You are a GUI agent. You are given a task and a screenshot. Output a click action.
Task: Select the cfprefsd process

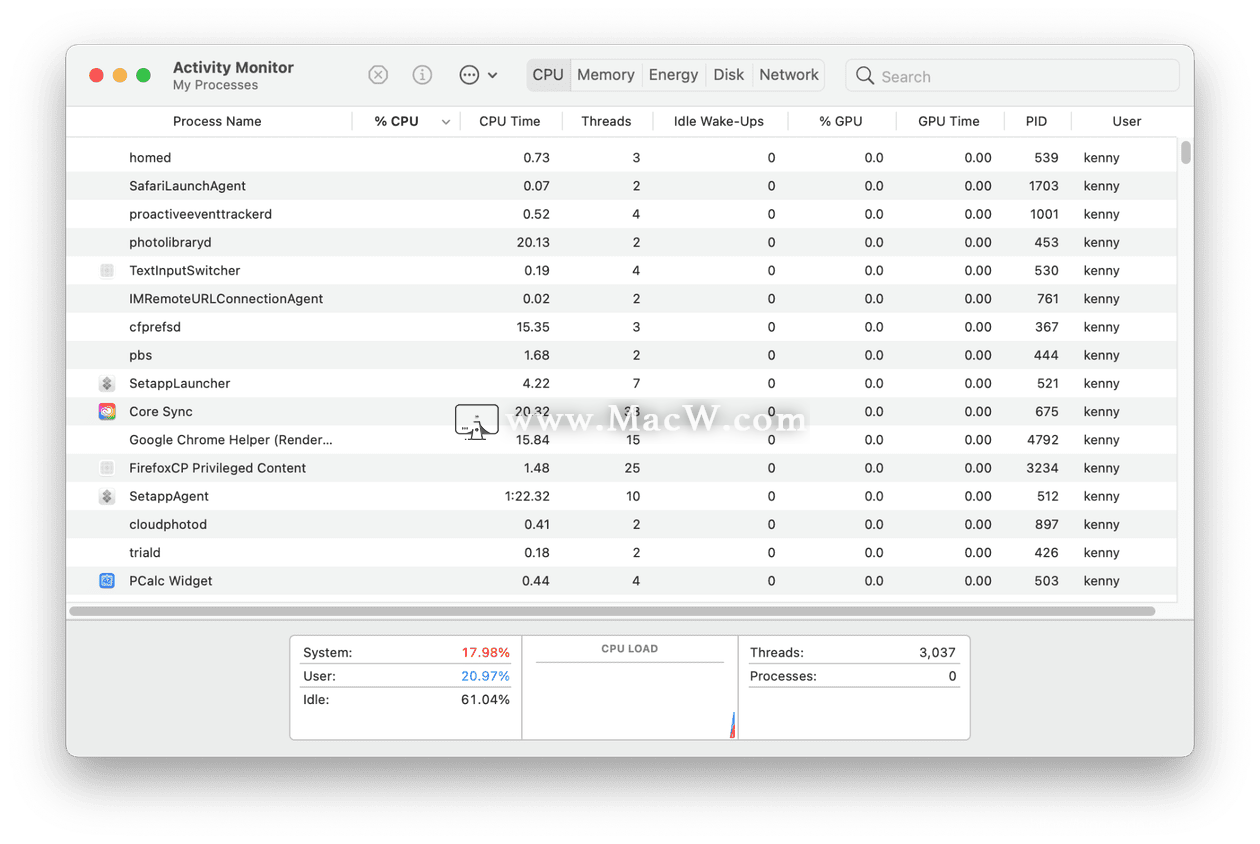coord(155,327)
